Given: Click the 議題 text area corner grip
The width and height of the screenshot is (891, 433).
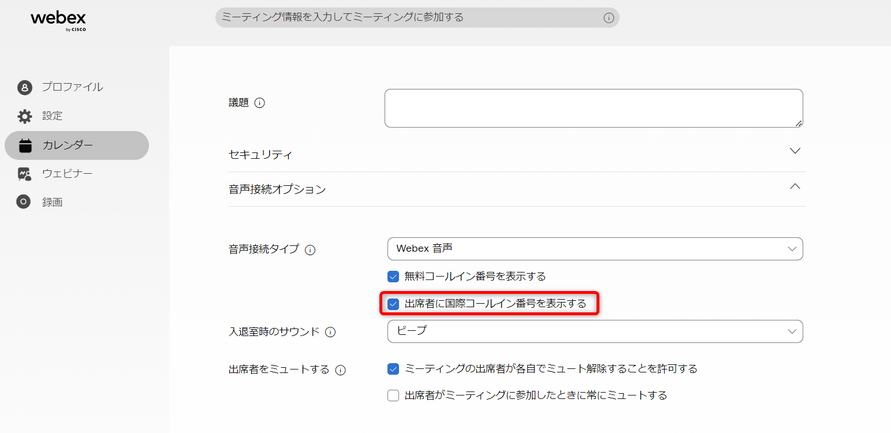Looking at the screenshot, I should 798,123.
